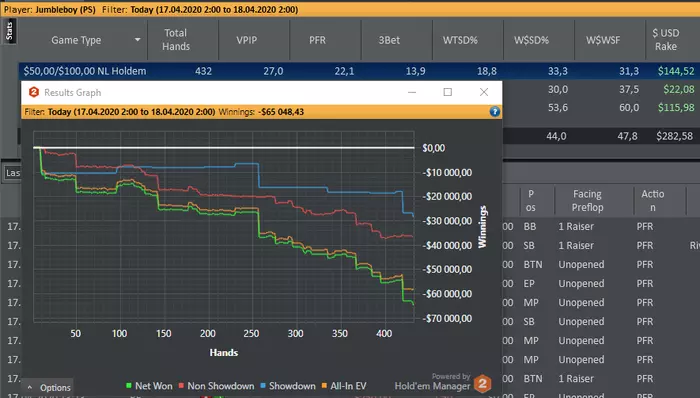This screenshot has height=398, width=700.
Task: Sort by the W$SD% column header
Action: click(531, 40)
